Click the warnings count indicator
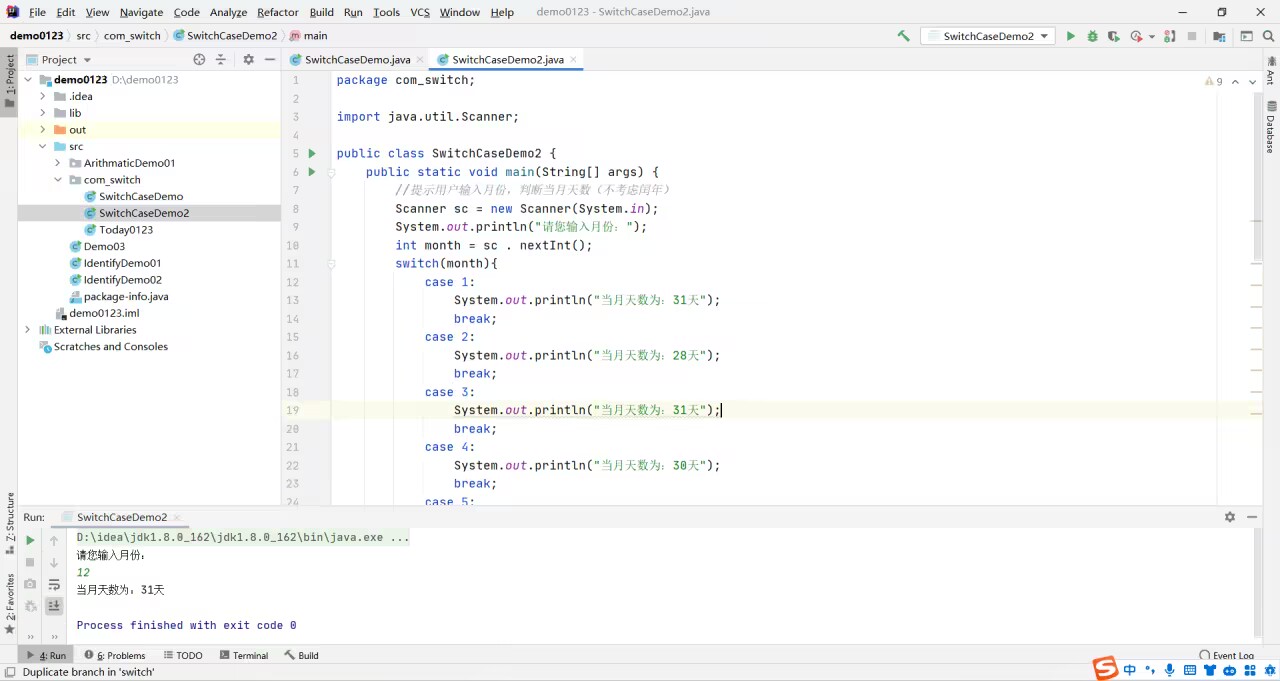 coord(1214,82)
